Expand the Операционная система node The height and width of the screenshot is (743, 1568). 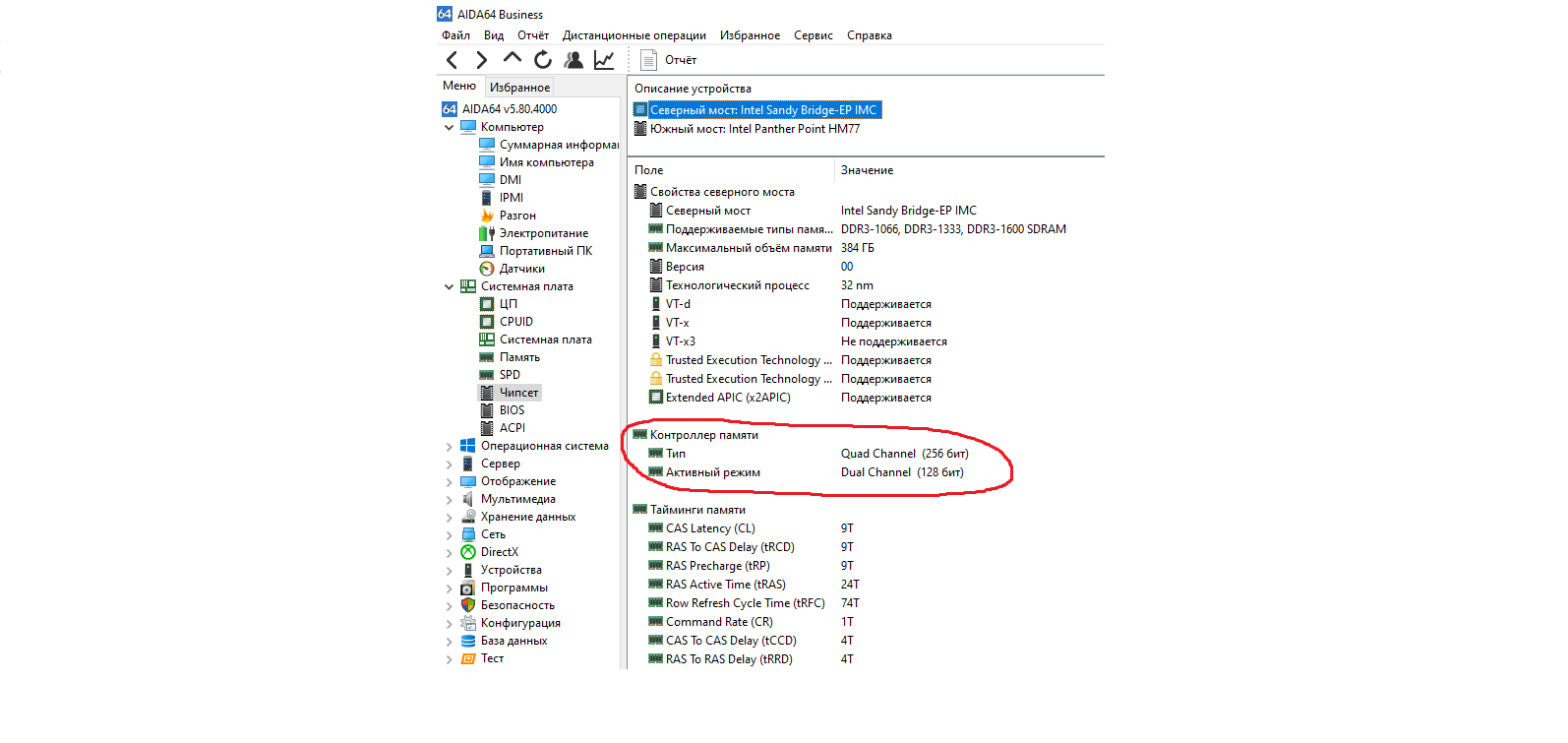point(450,446)
